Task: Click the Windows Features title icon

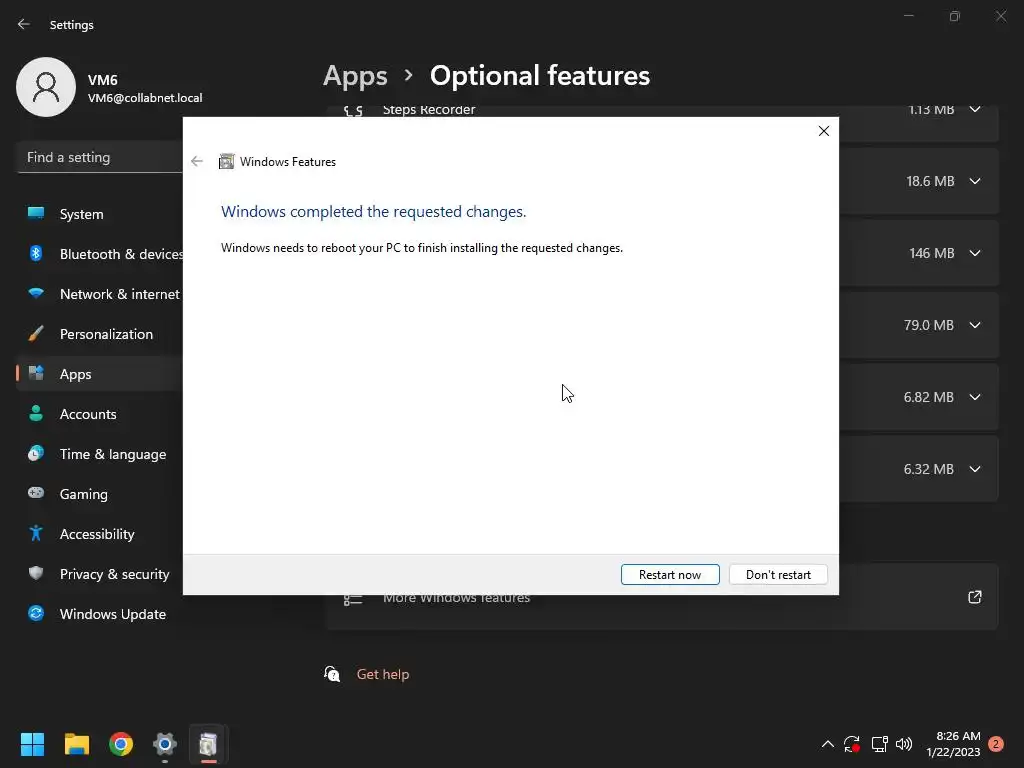Action: pos(226,161)
